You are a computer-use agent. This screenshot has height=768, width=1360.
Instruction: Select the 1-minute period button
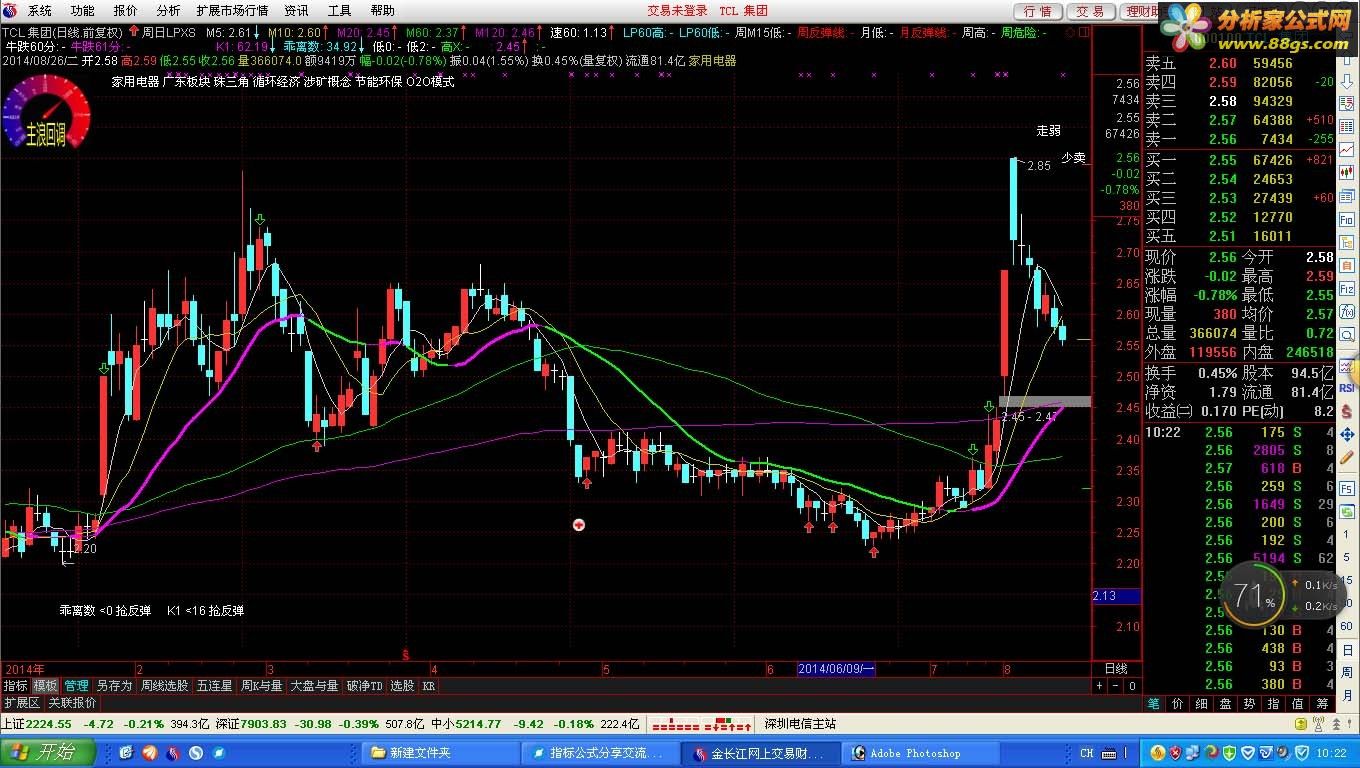(x=1347, y=535)
